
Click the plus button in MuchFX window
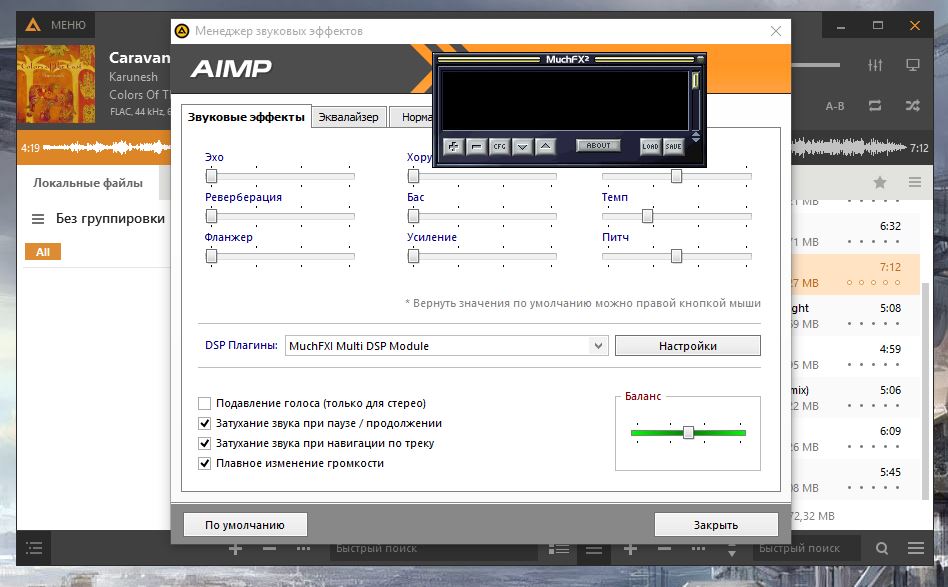pos(453,146)
